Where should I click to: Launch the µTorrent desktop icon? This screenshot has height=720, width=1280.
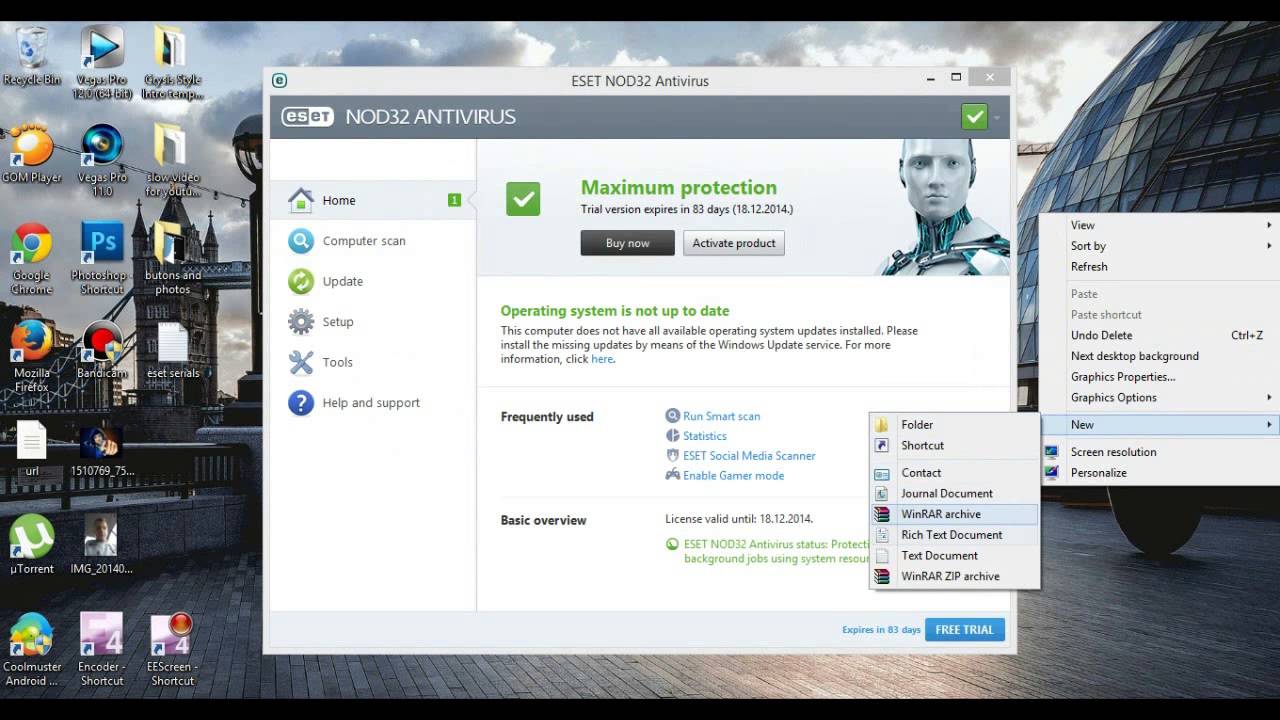pos(32,546)
